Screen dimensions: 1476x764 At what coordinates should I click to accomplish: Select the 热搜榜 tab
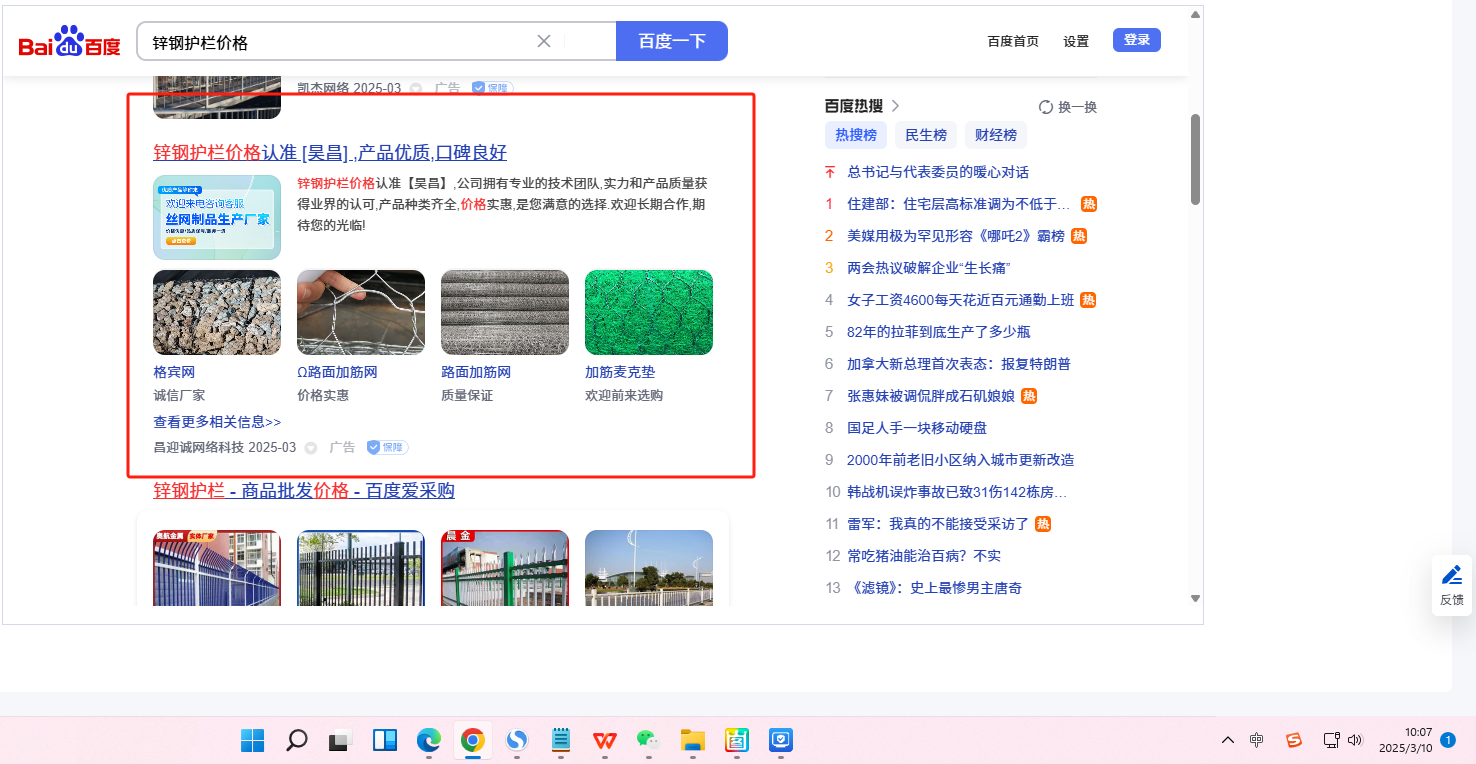point(856,135)
